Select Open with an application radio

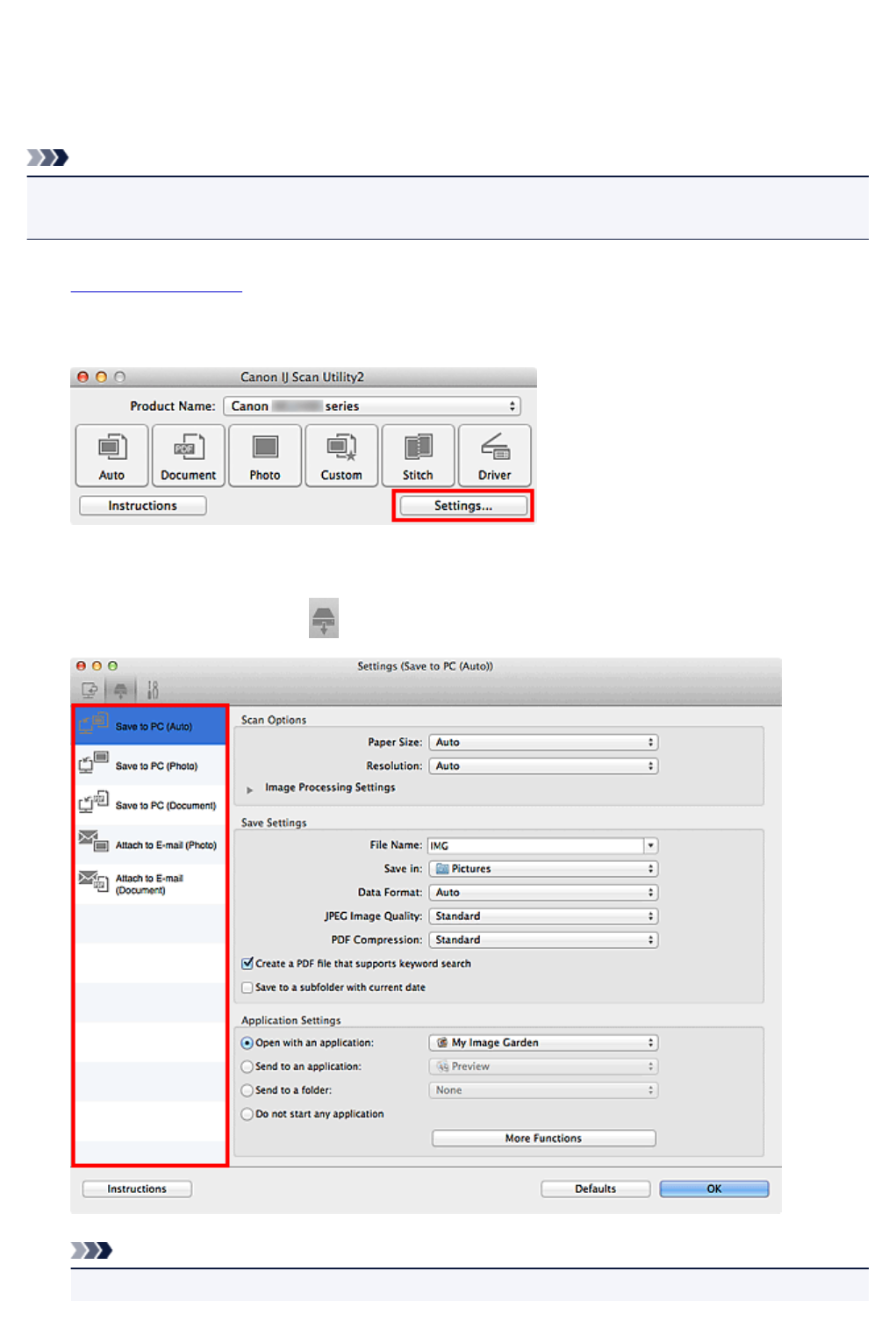pos(247,1043)
